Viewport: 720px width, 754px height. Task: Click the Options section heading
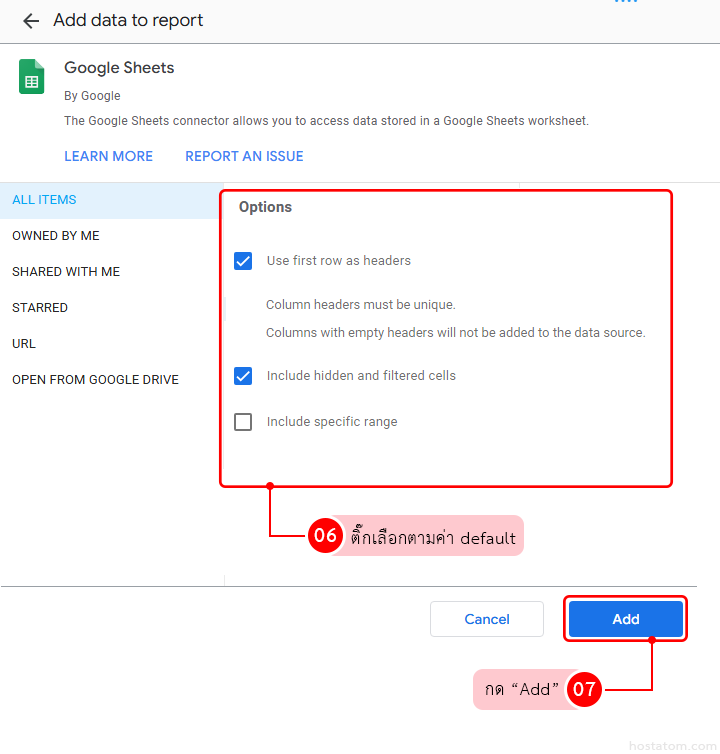(265, 207)
